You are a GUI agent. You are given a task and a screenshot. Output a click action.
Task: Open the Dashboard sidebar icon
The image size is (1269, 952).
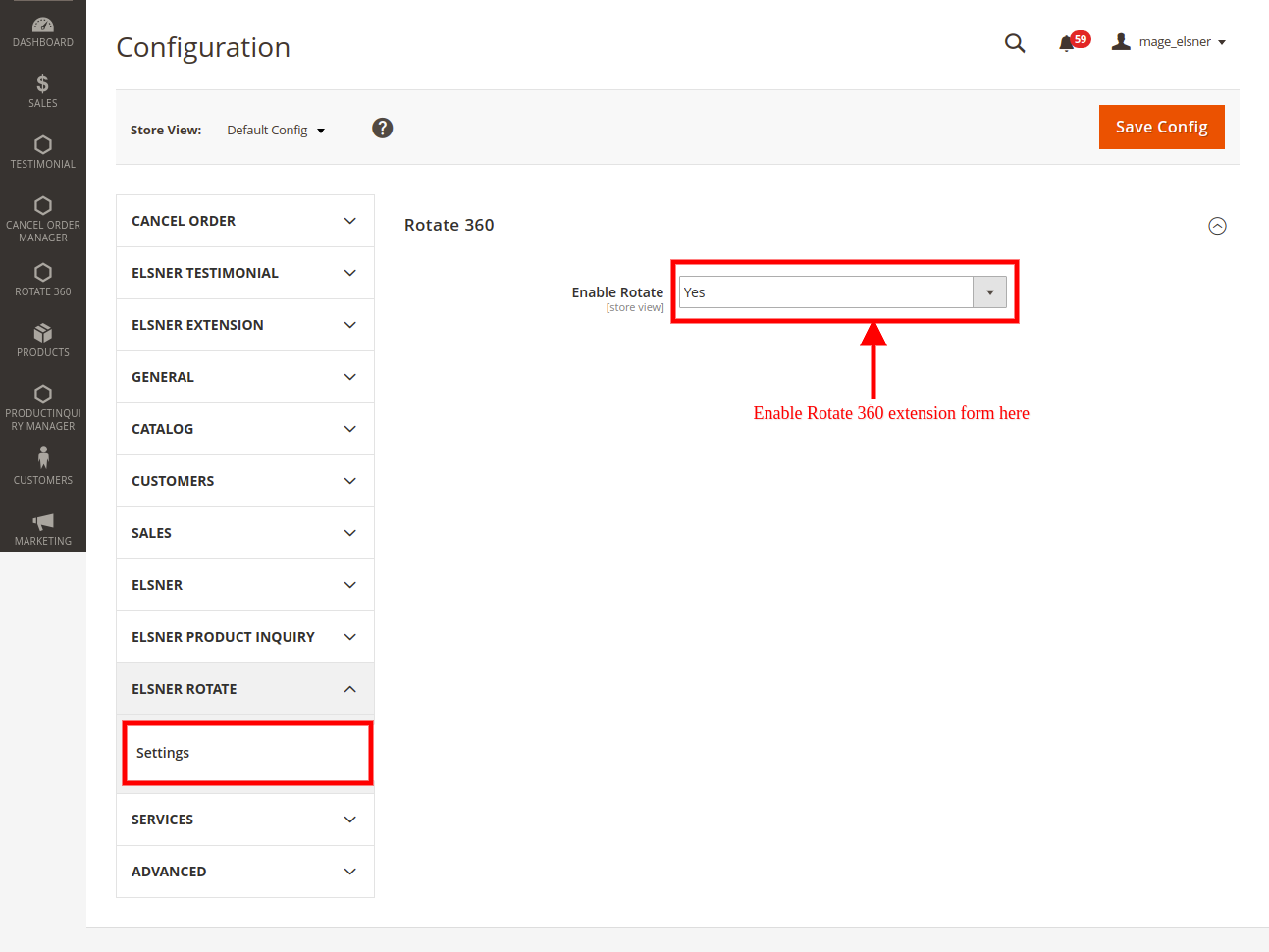point(42,30)
